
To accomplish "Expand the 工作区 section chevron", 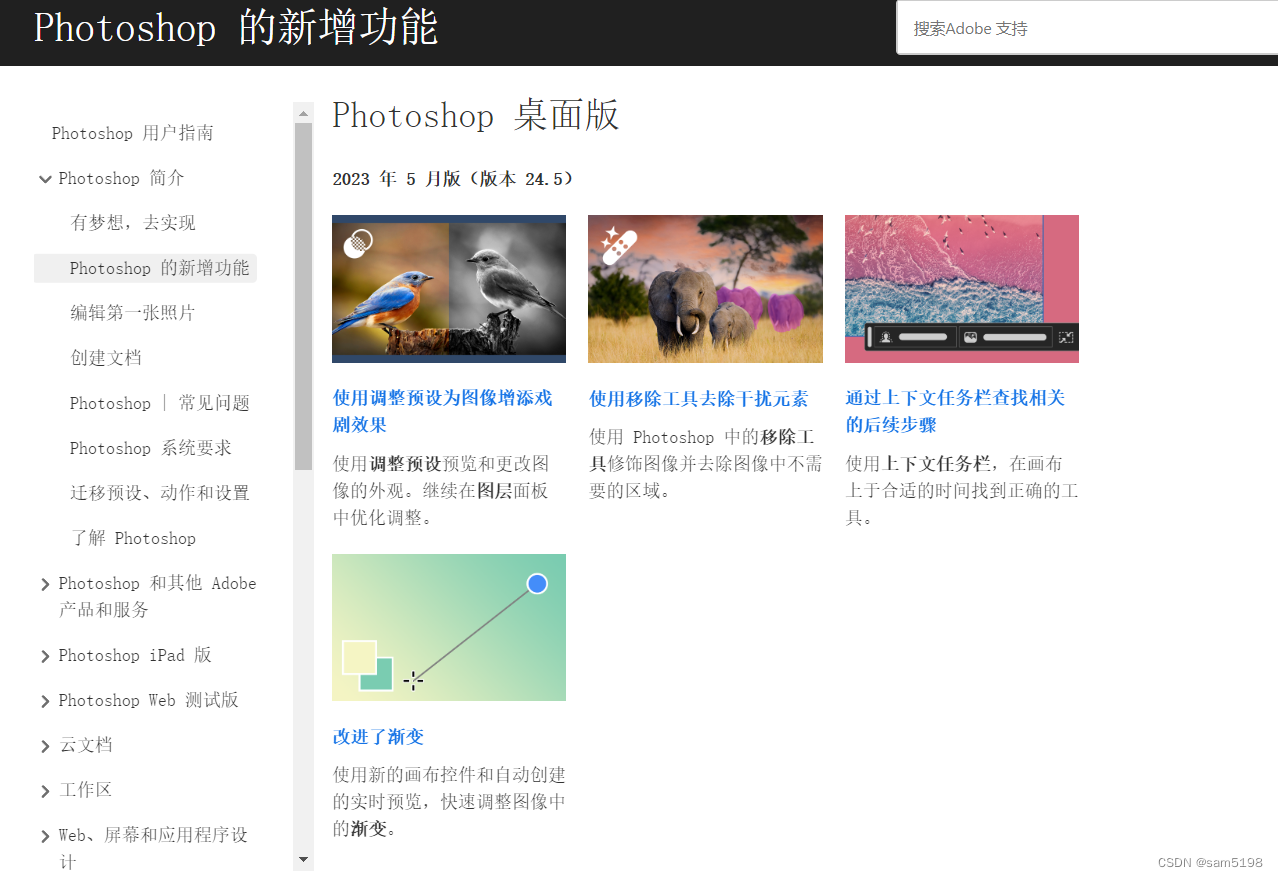I will pos(45,791).
